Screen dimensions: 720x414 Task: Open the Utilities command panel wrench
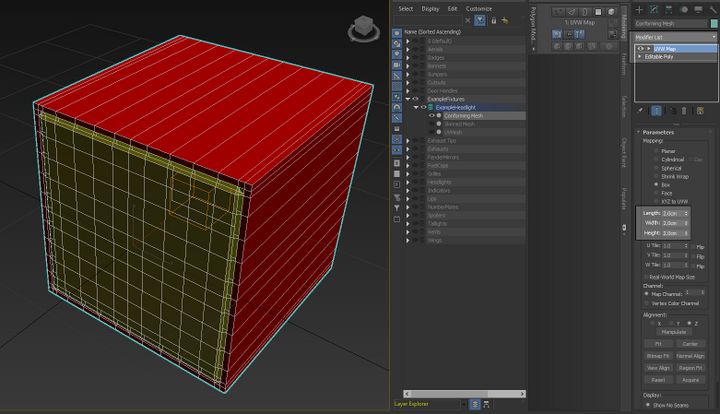[x=713, y=10]
